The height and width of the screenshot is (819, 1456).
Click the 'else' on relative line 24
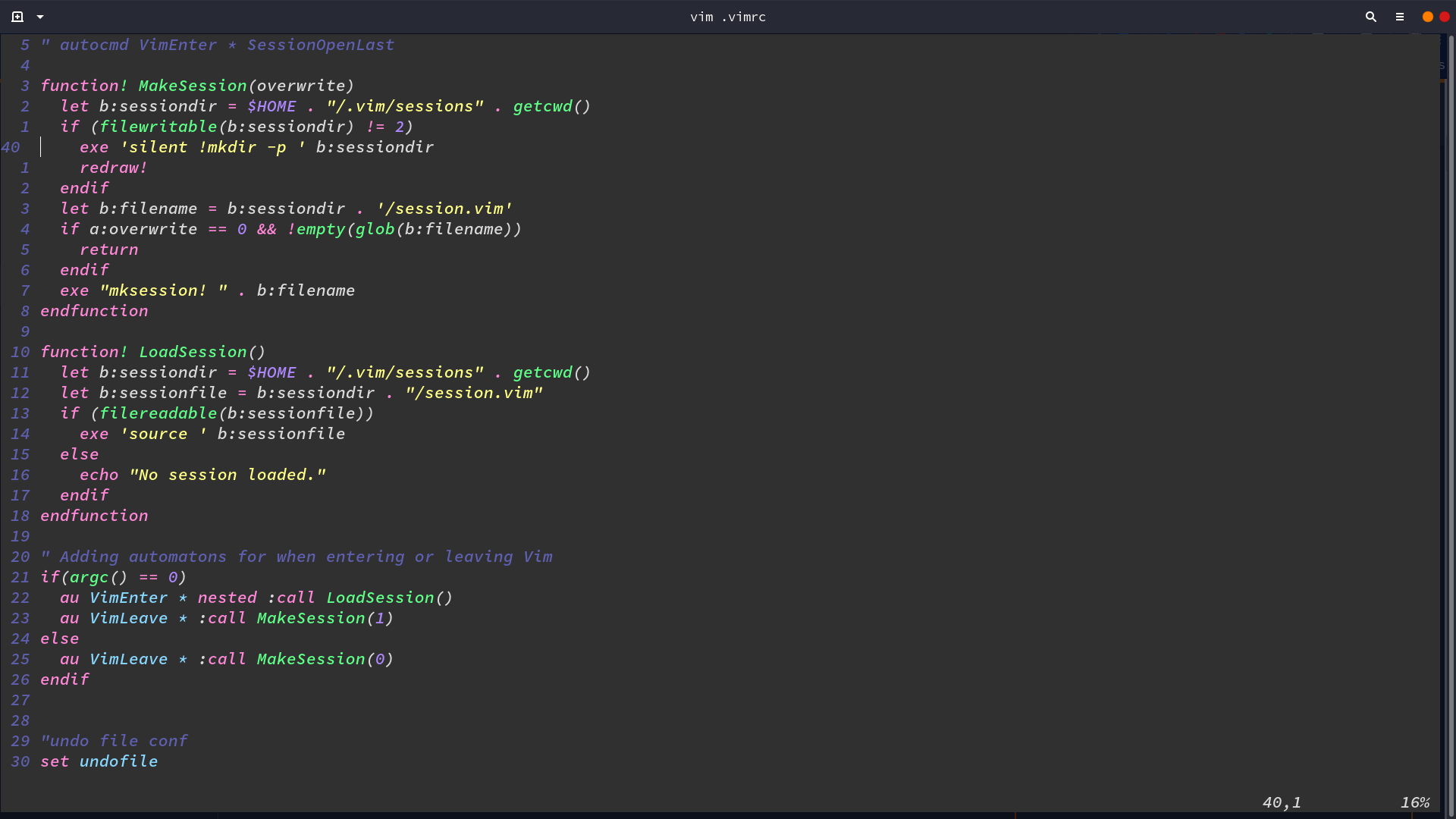point(60,639)
